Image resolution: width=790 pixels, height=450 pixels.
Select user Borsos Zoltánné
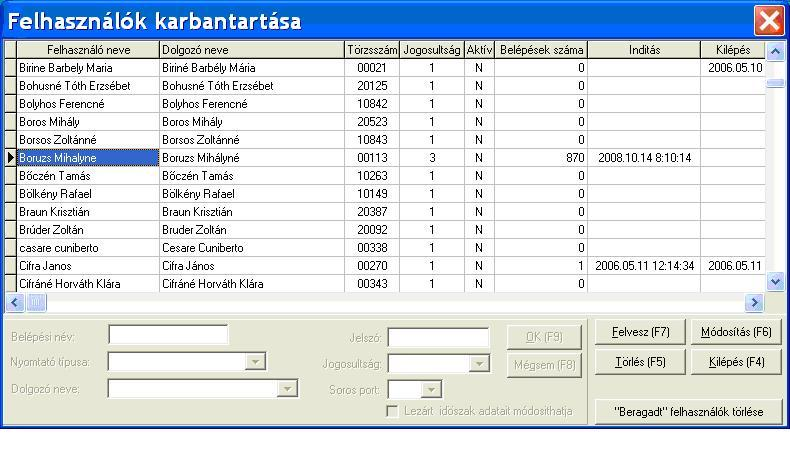coord(88,140)
